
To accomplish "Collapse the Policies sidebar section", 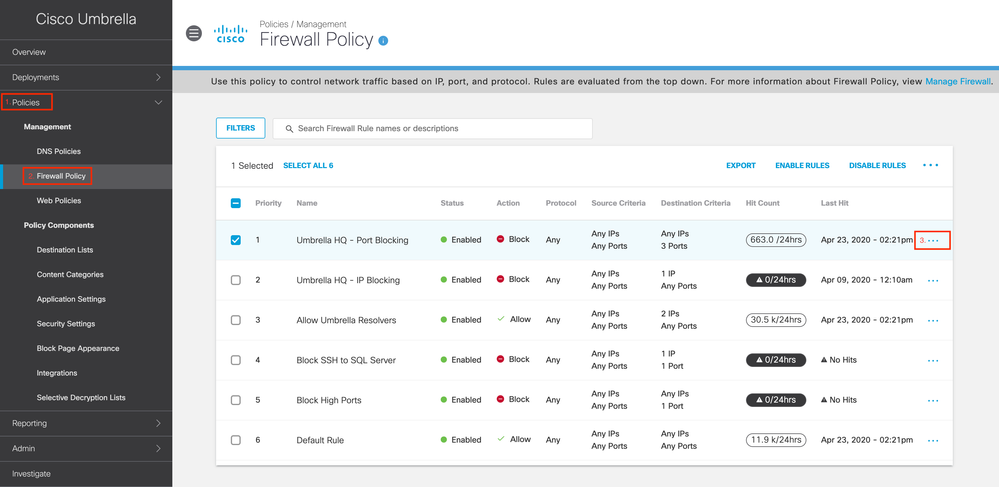I will 158,102.
